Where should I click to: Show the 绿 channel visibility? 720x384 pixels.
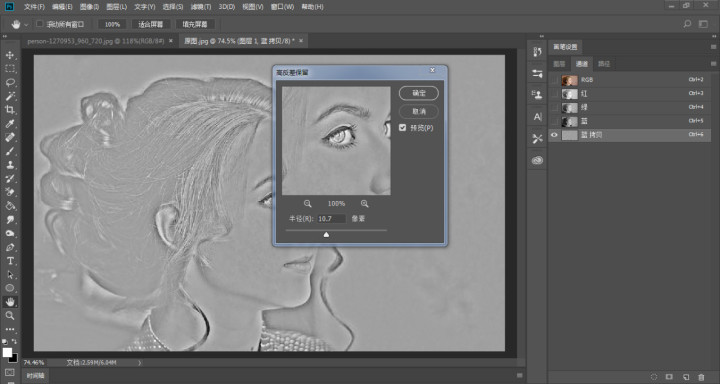554,107
